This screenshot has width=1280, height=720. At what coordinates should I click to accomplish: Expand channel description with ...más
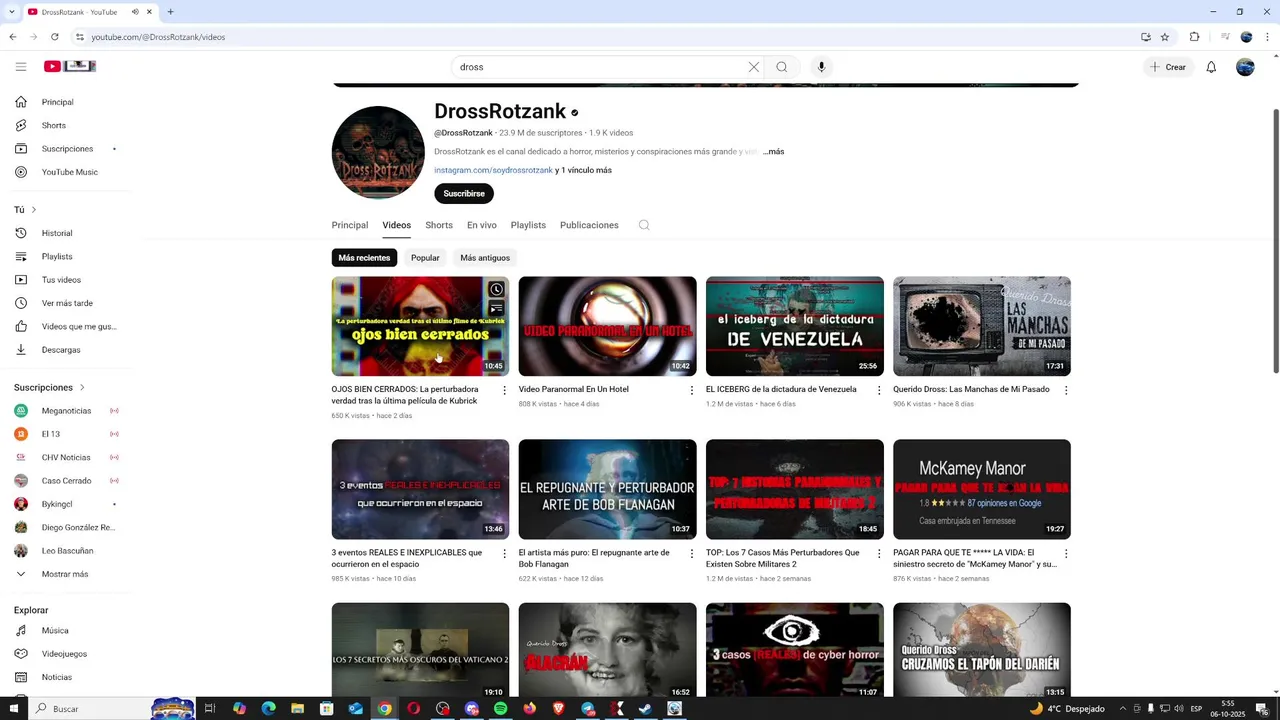click(x=773, y=152)
